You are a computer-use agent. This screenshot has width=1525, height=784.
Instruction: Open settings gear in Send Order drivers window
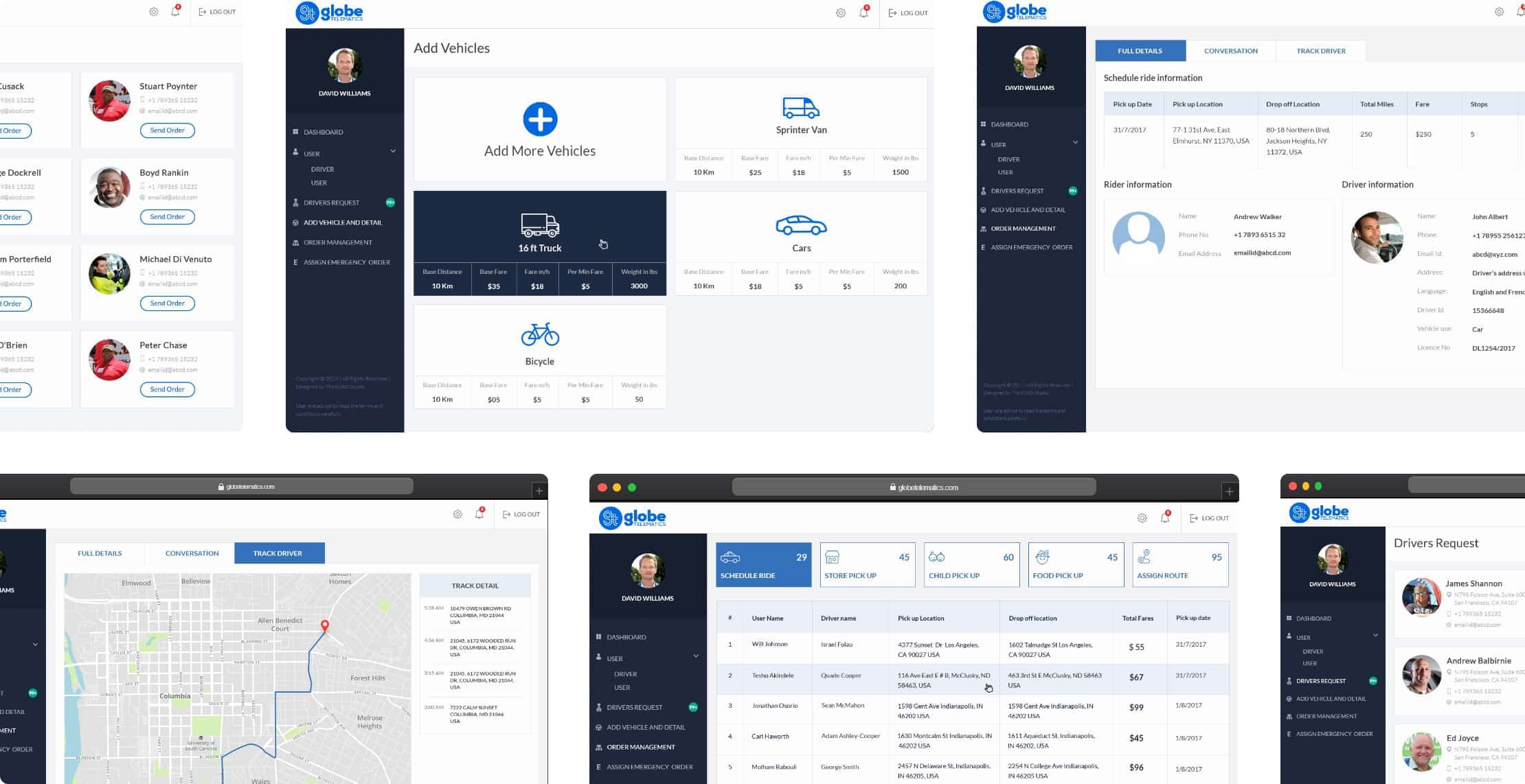(x=154, y=12)
